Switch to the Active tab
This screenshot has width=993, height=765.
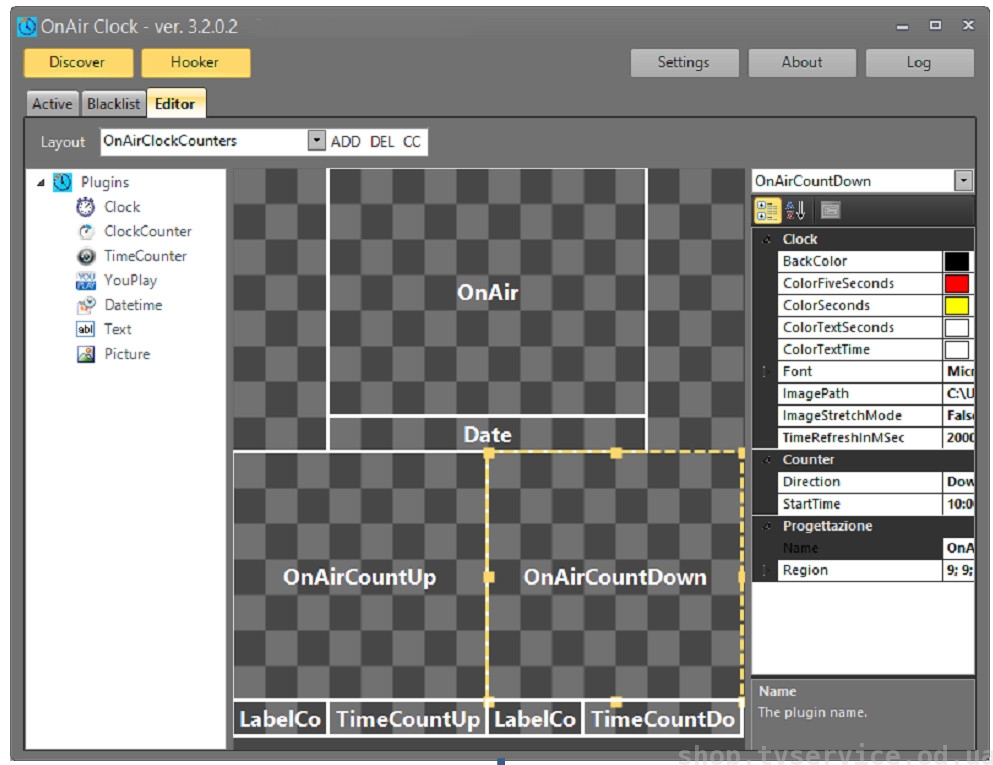52,104
